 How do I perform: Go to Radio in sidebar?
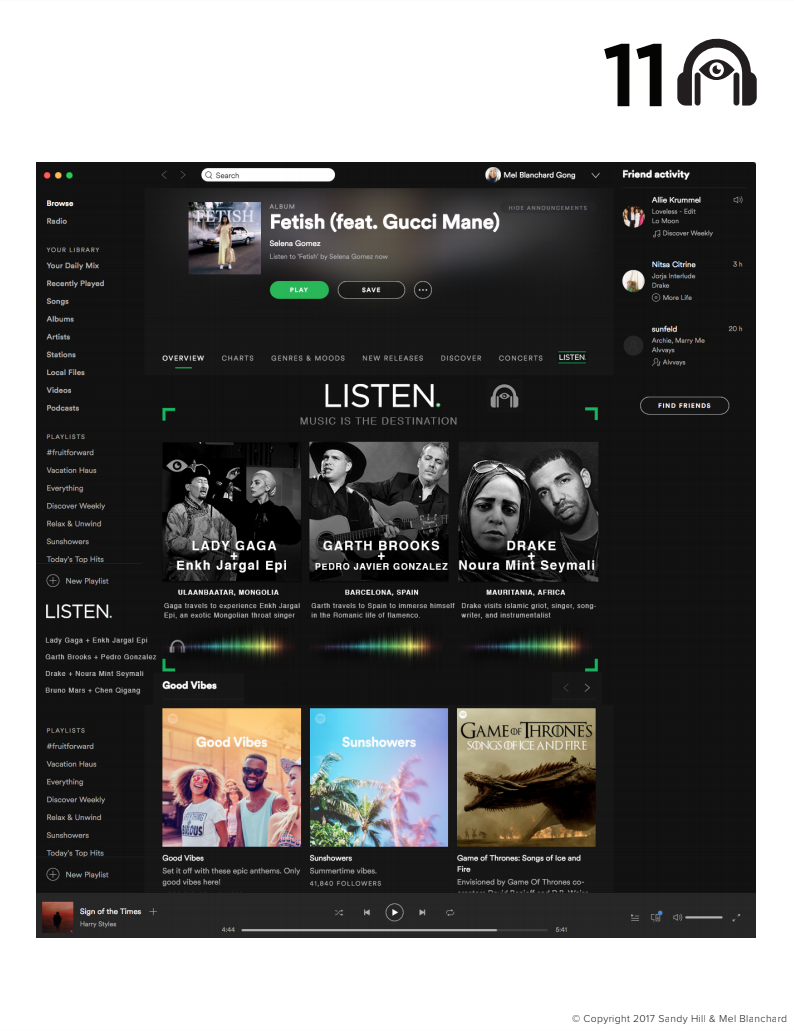(x=57, y=221)
